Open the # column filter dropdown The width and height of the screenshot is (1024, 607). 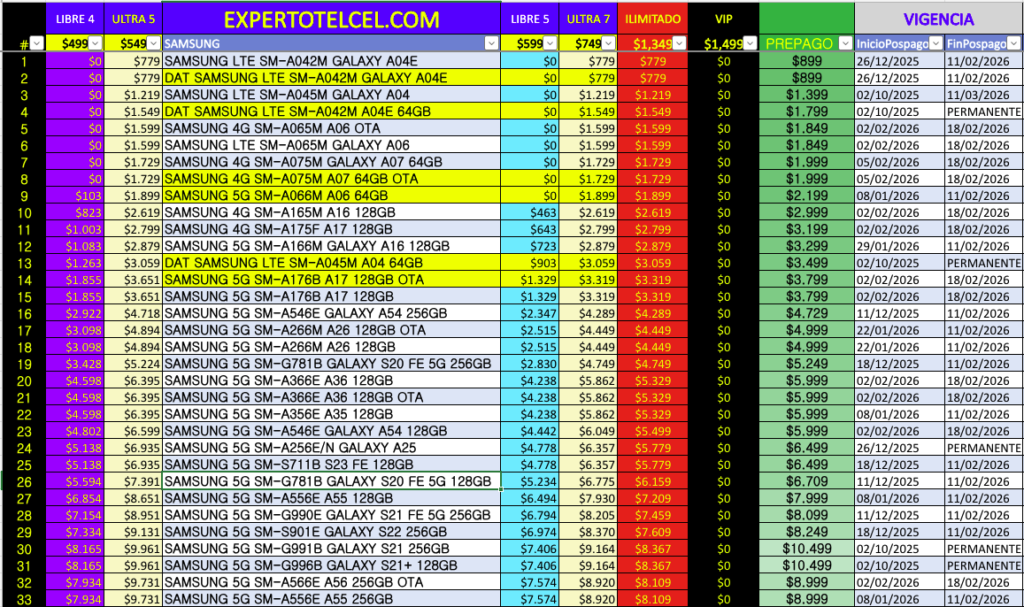[37, 43]
